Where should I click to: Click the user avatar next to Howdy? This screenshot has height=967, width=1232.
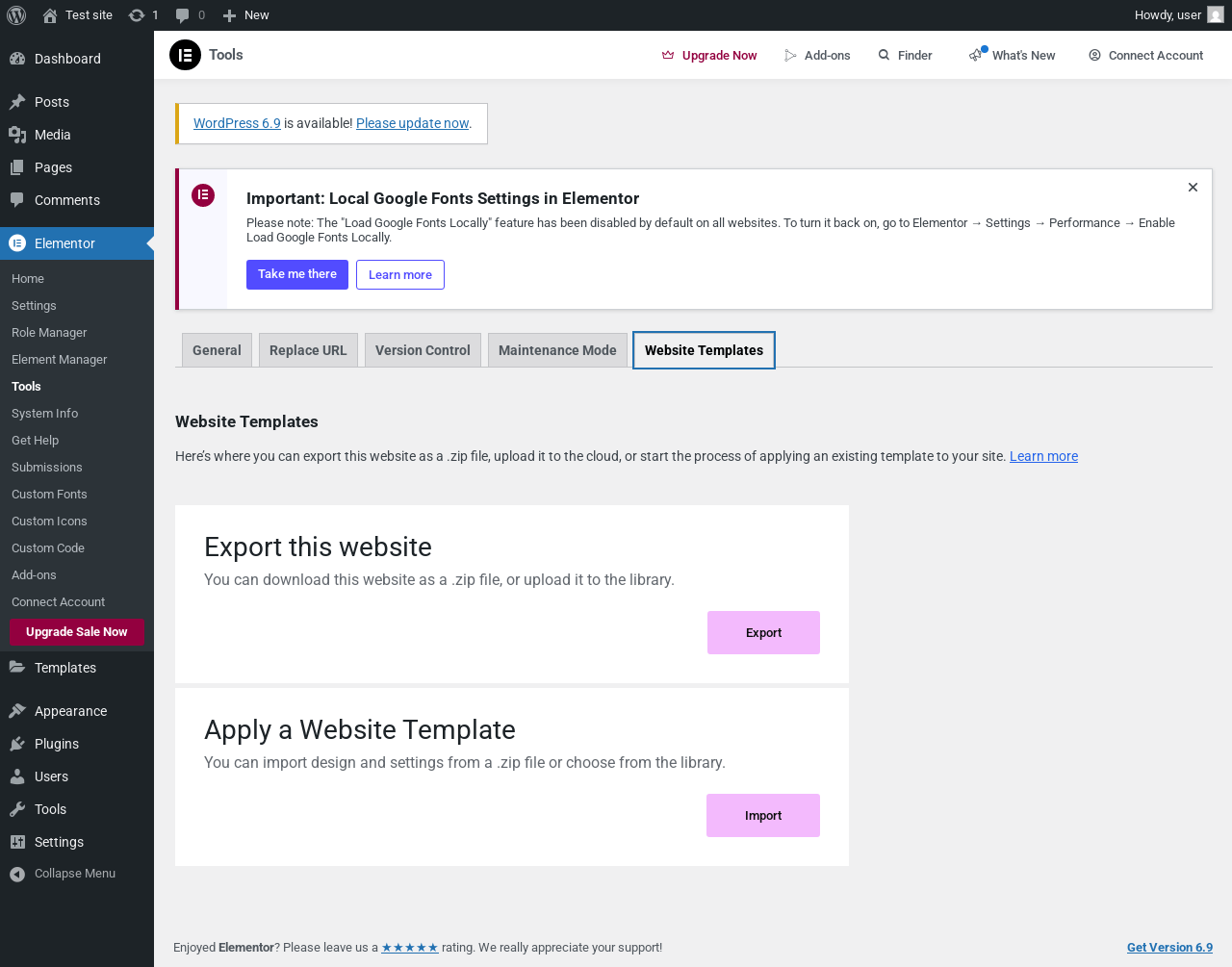click(1216, 15)
